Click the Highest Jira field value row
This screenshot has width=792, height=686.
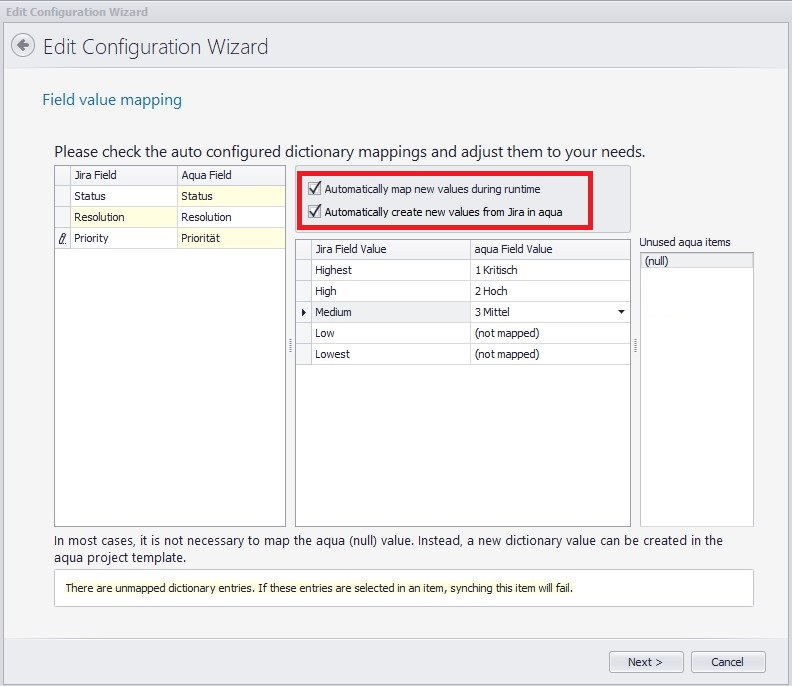[390, 270]
